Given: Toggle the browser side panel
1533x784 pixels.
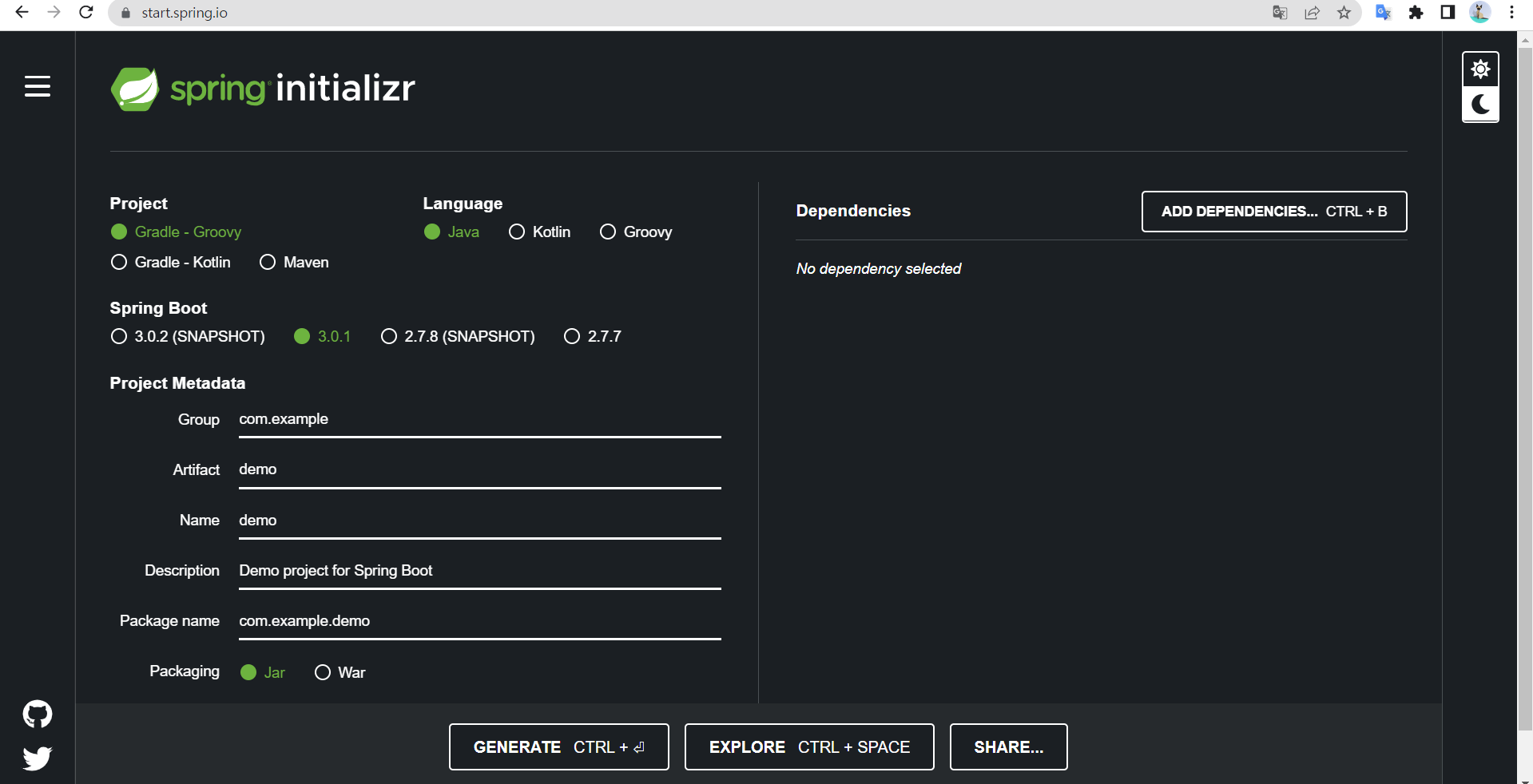Looking at the screenshot, I should (x=1448, y=13).
